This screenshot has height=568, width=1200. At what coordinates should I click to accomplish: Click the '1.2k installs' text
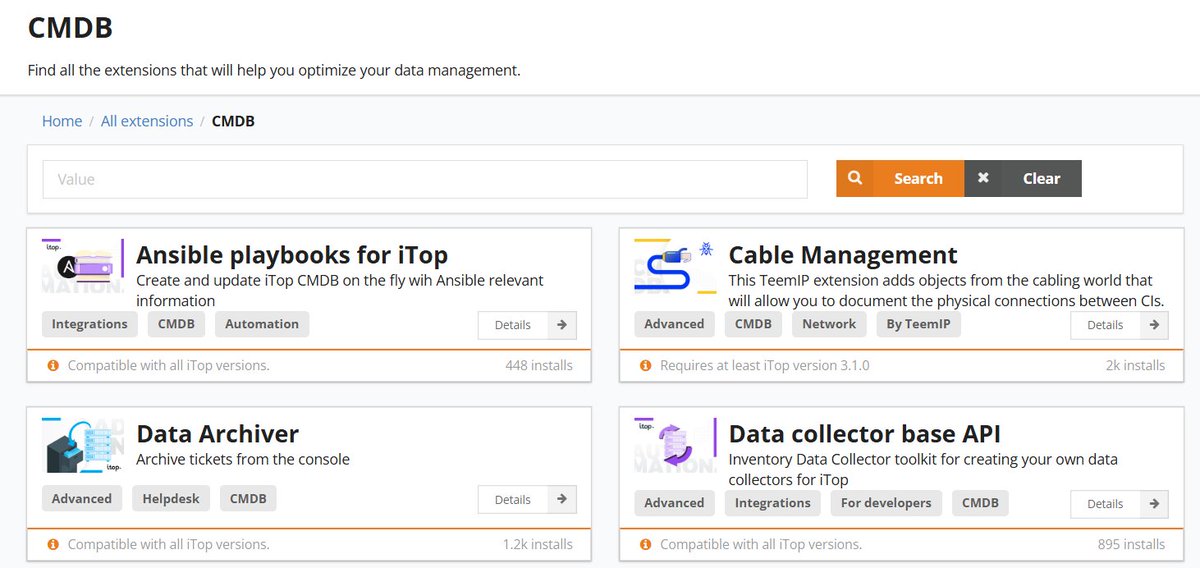point(538,545)
